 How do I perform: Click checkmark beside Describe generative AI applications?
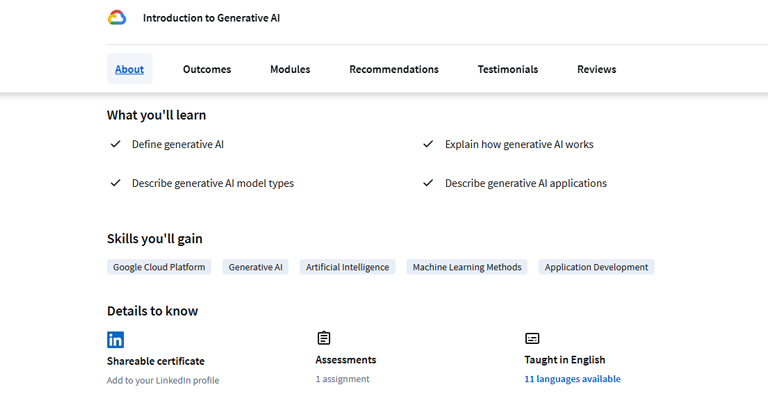coord(429,183)
